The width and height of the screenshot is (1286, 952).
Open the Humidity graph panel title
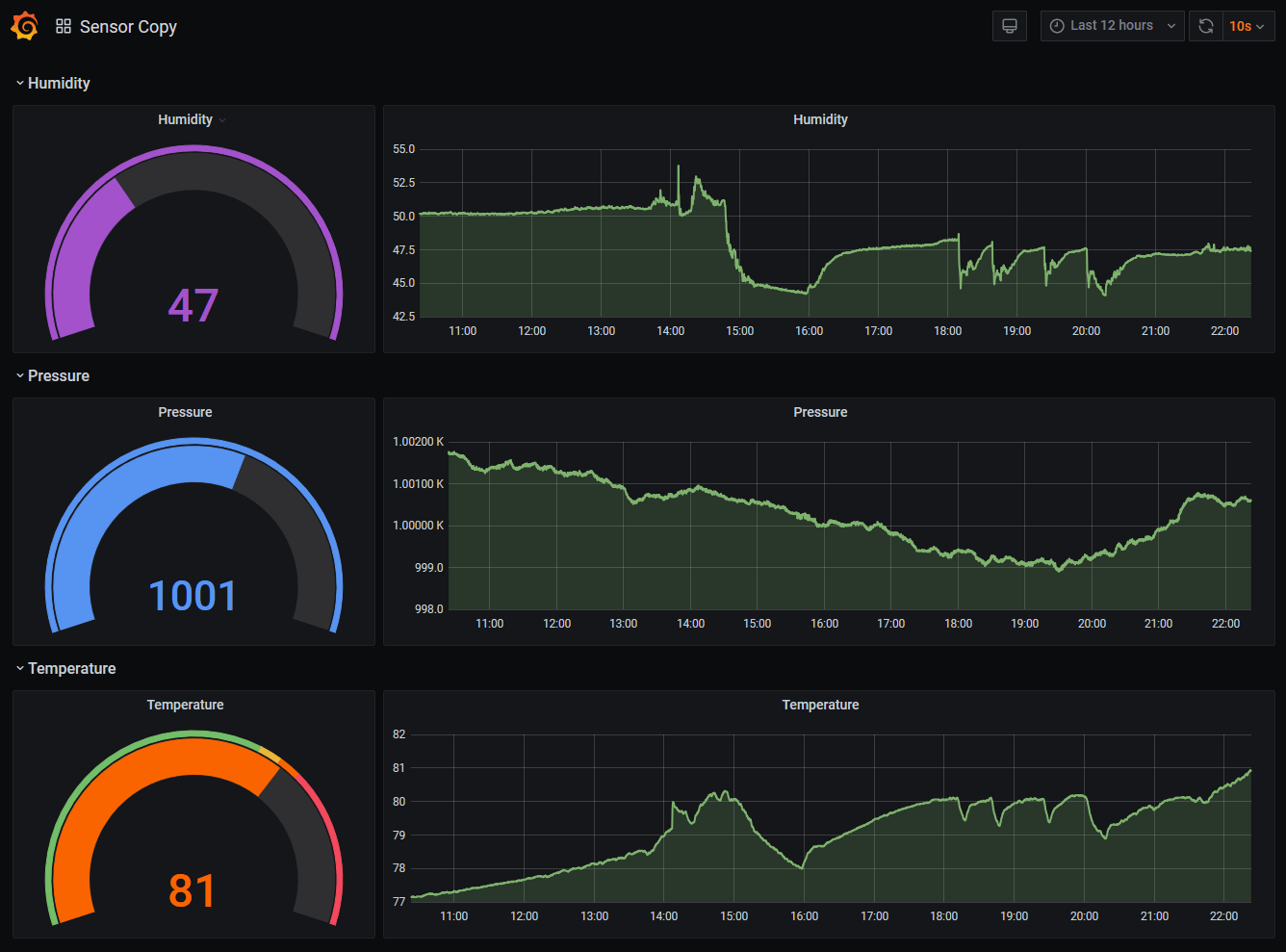pos(820,119)
